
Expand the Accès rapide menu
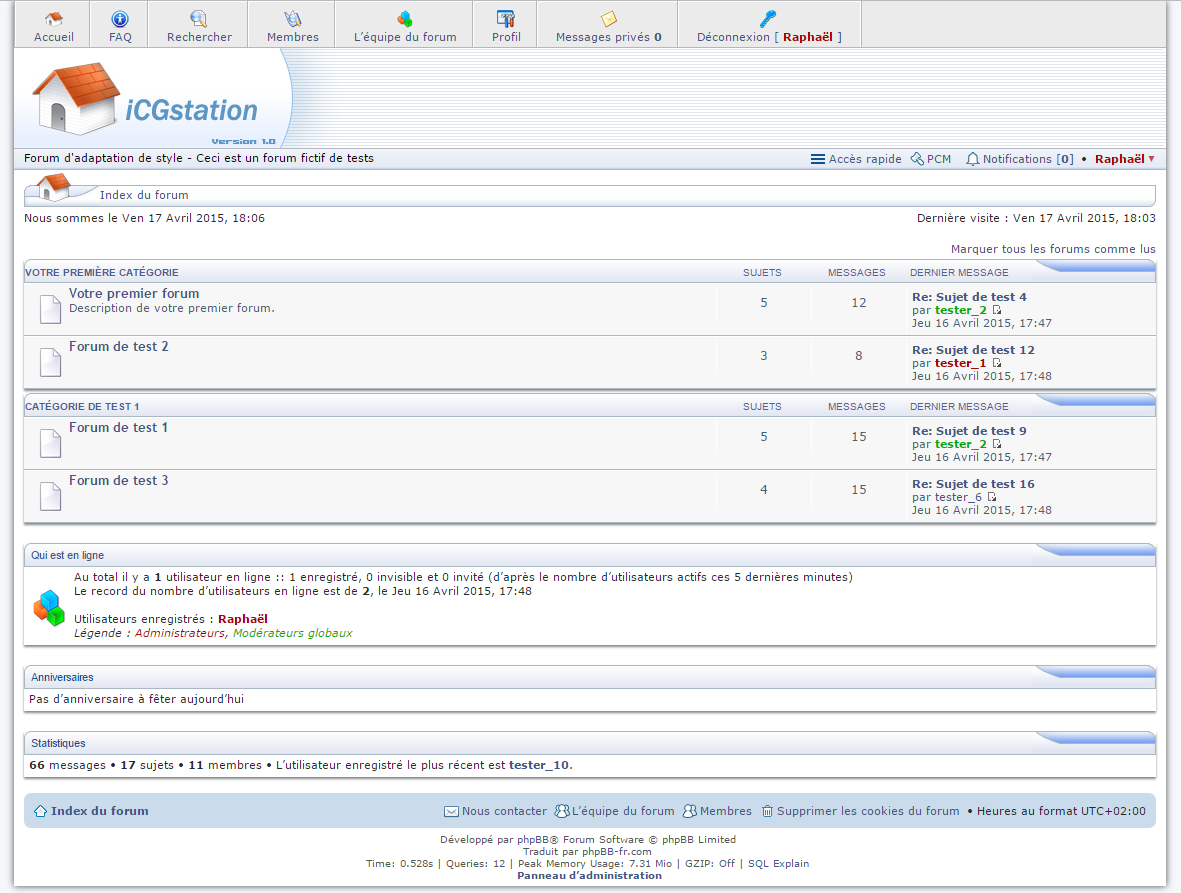click(856, 159)
